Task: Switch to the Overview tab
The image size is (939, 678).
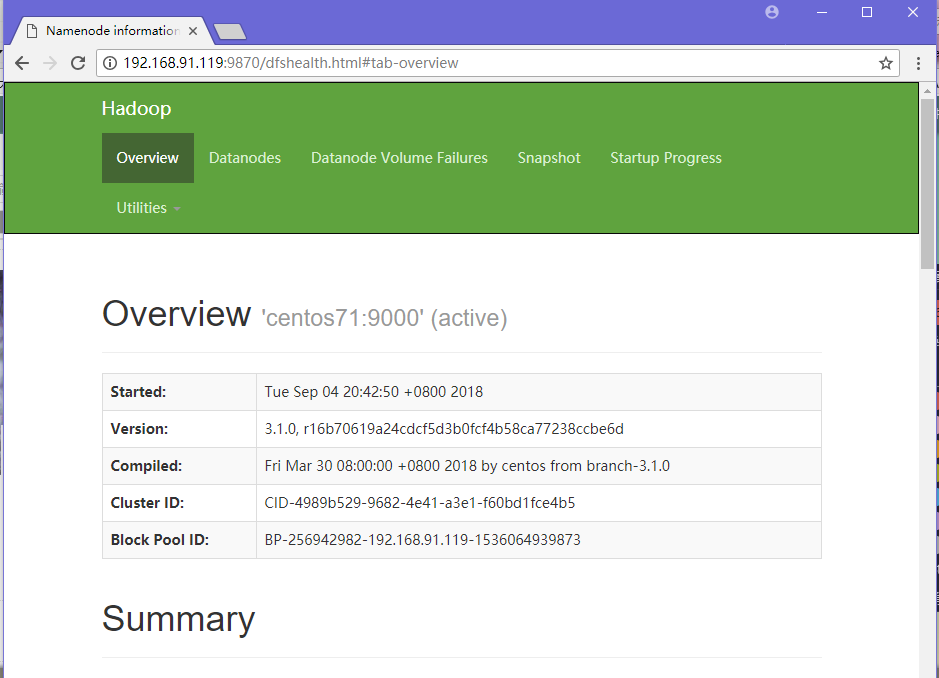Action: coord(147,158)
